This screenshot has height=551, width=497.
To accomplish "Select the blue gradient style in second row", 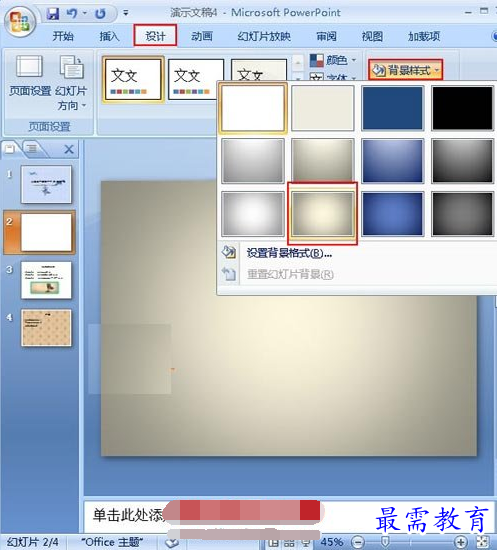I will pyautogui.click(x=392, y=161).
